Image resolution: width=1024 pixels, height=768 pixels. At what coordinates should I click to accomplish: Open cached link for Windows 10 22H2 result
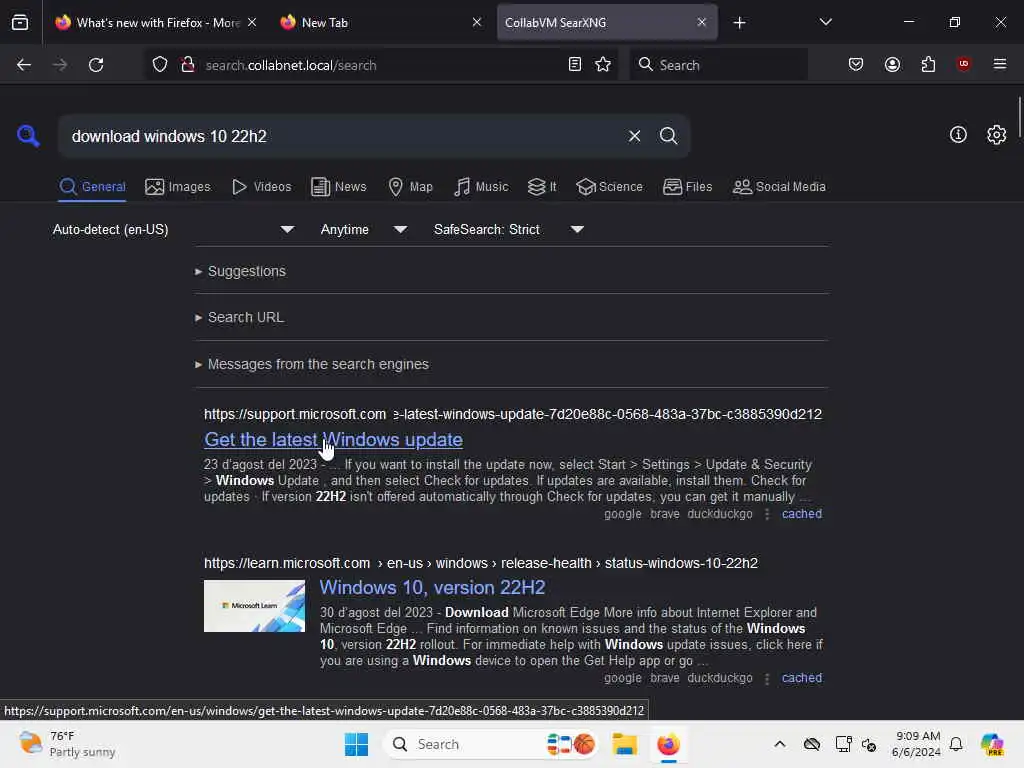[801, 678]
